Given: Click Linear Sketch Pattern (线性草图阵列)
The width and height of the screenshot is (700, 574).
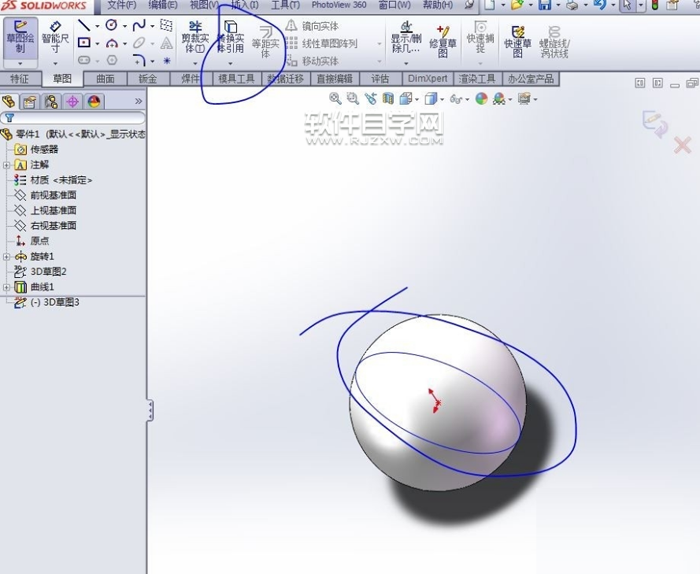Looking at the screenshot, I should point(321,43).
